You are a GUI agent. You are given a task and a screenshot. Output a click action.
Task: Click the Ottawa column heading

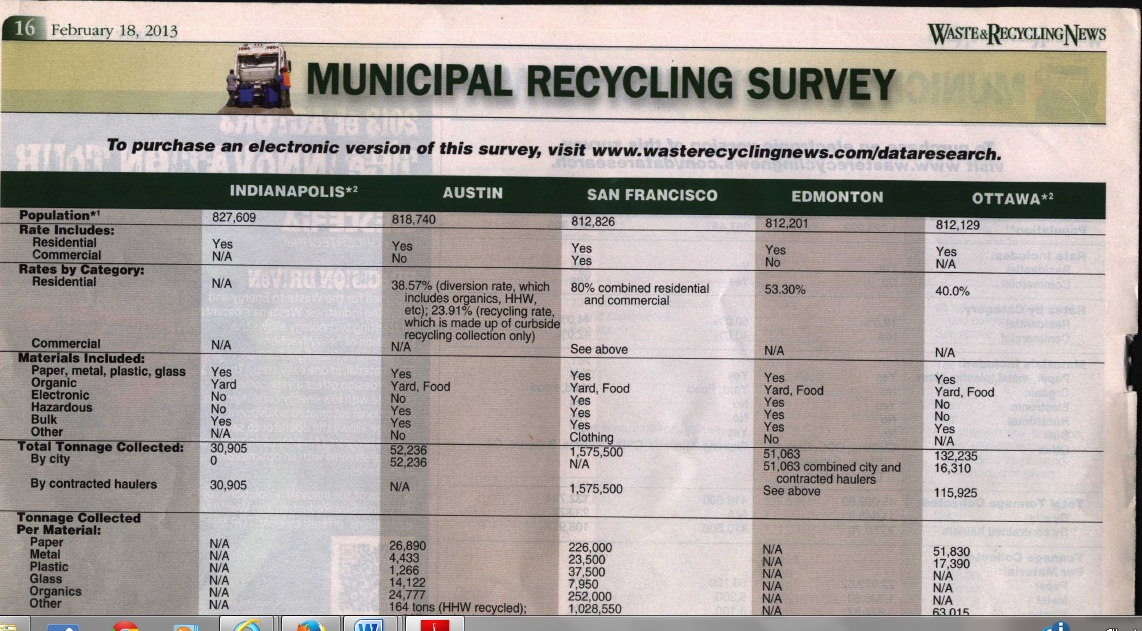coord(1013,198)
